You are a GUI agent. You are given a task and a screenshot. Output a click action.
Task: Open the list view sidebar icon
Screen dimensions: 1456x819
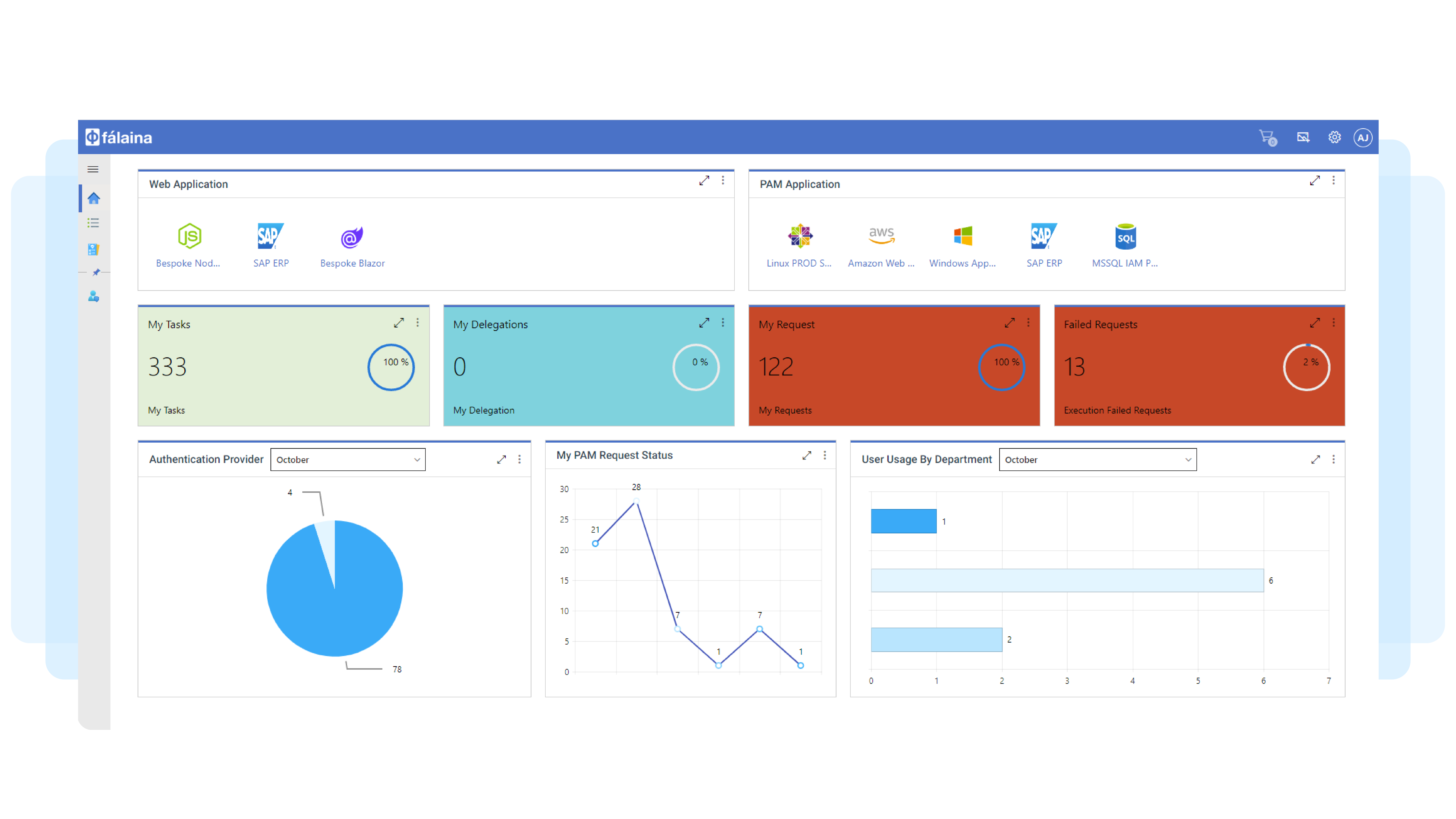coord(93,223)
